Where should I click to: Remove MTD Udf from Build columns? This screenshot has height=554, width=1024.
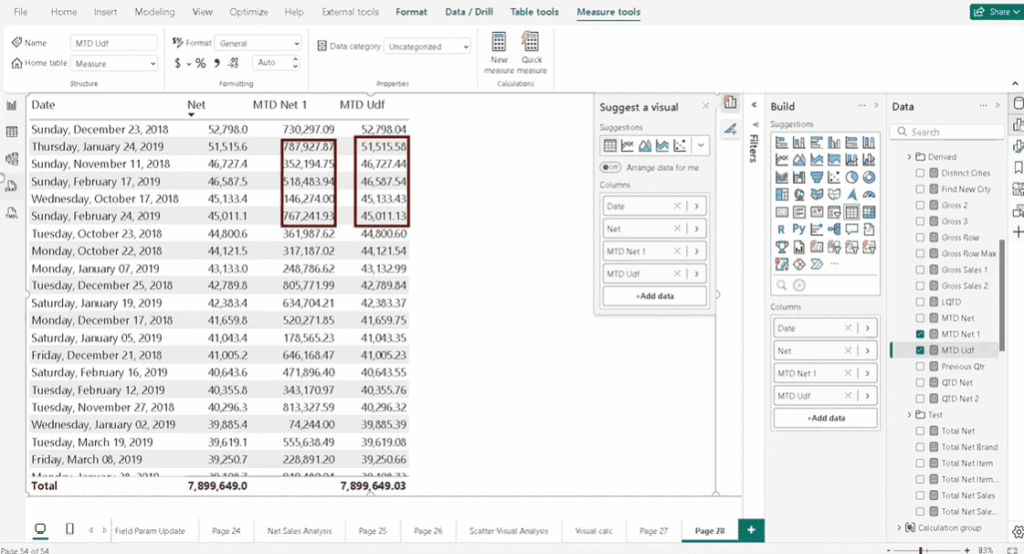(848, 396)
